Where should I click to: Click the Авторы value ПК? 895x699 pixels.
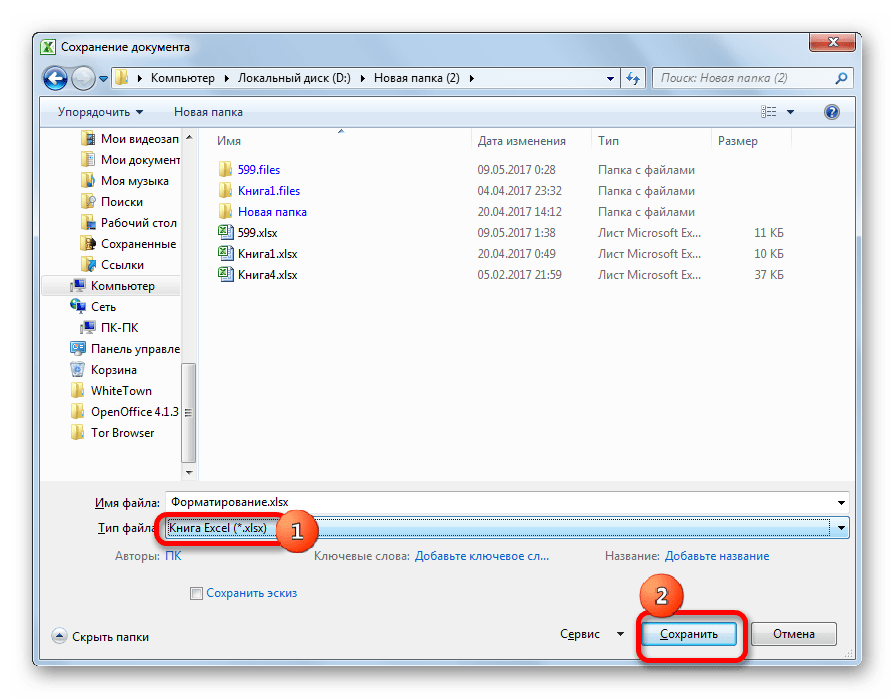coord(173,556)
